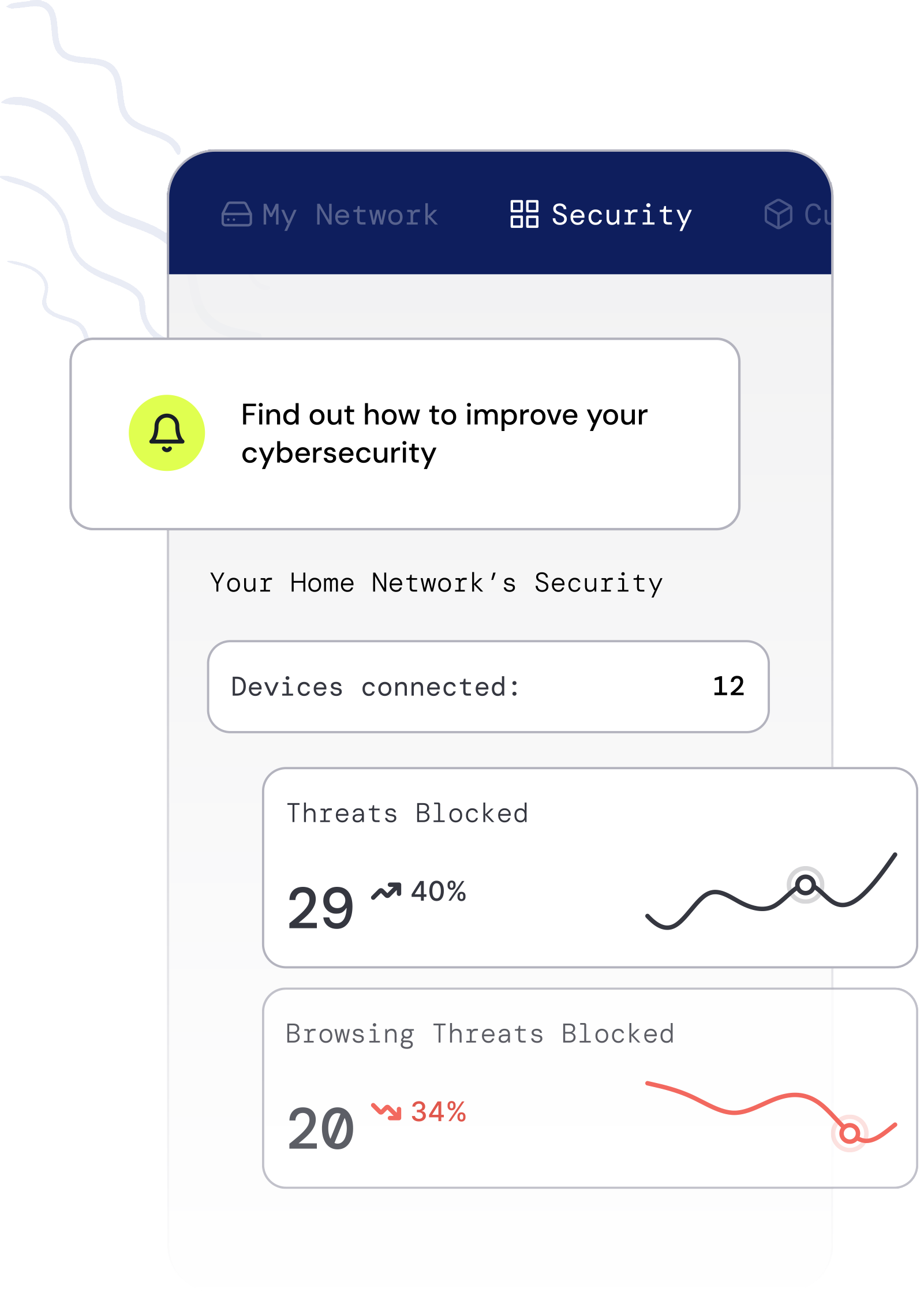Select the circular marker on the black sparkline
This screenshot has width=924, height=1300.
(x=805, y=885)
